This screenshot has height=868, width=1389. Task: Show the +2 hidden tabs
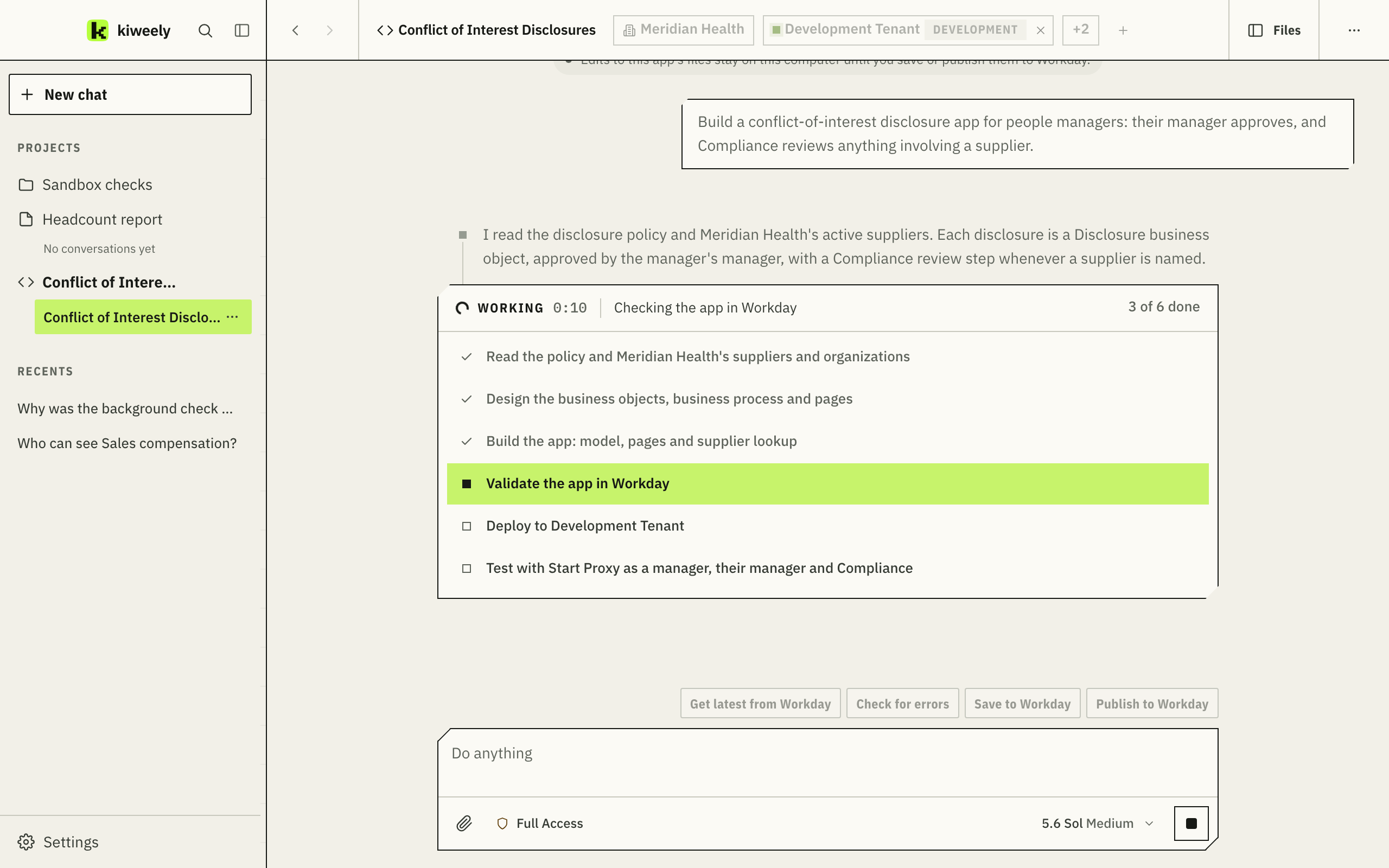[1080, 30]
